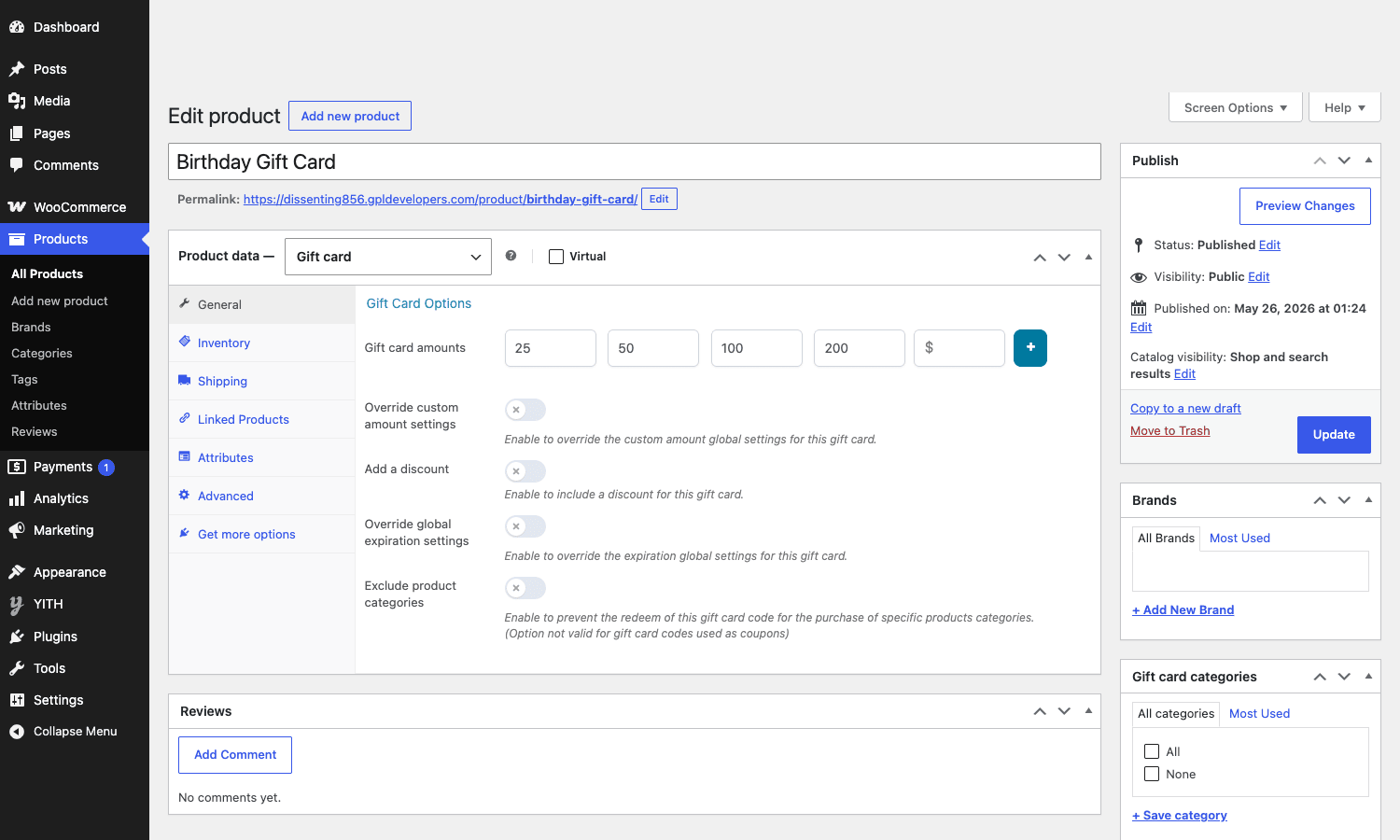Viewport: 1400px width, 840px height.
Task: Switch to Most Used categories tab
Action: [1259, 713]
